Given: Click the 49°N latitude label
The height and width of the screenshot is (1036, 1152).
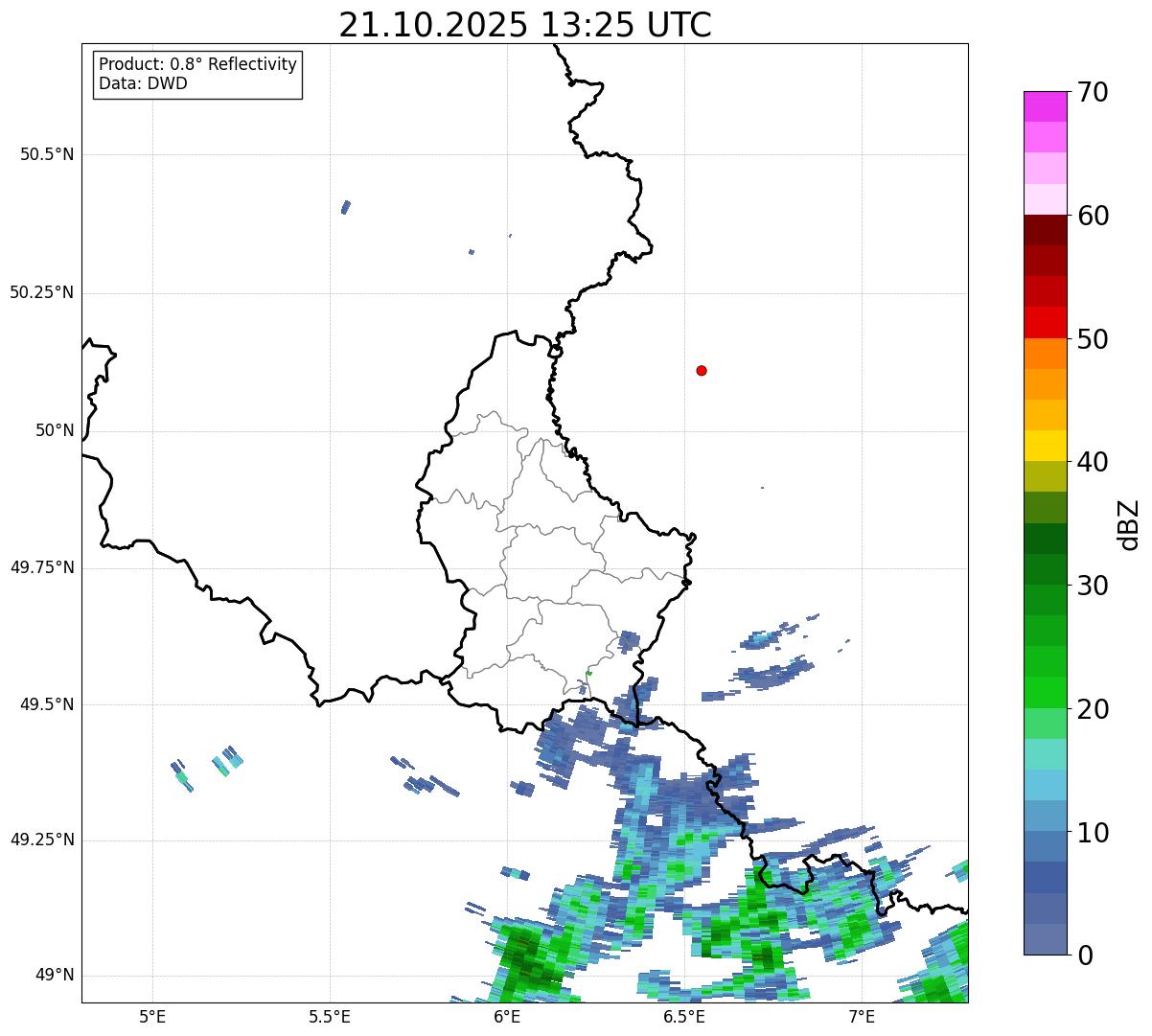Looking at the screenshot, I should [x=55, y=975].
